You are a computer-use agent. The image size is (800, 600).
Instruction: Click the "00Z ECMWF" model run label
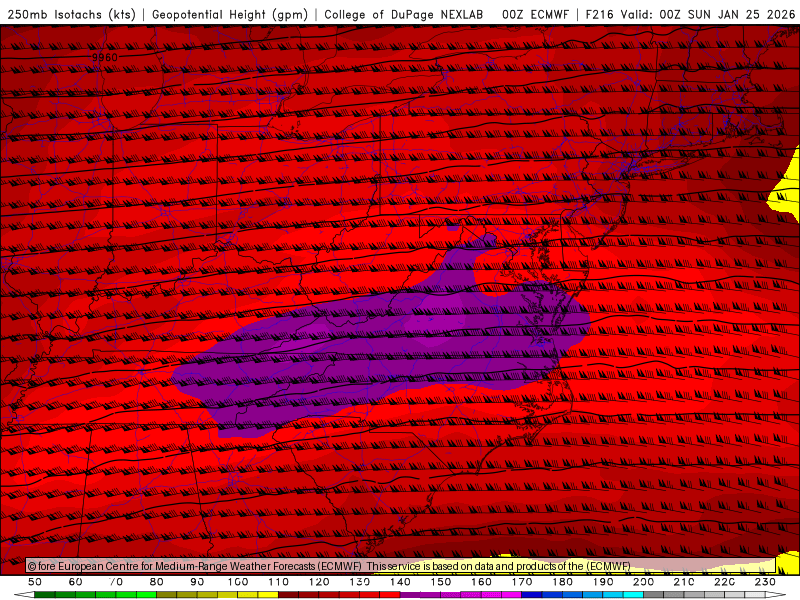pyautogui.click(x=535, y=14)
